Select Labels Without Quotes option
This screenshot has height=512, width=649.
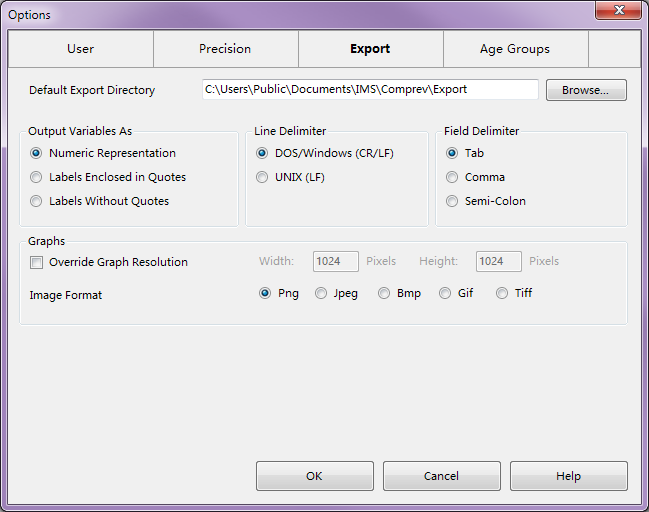[37, 201]
